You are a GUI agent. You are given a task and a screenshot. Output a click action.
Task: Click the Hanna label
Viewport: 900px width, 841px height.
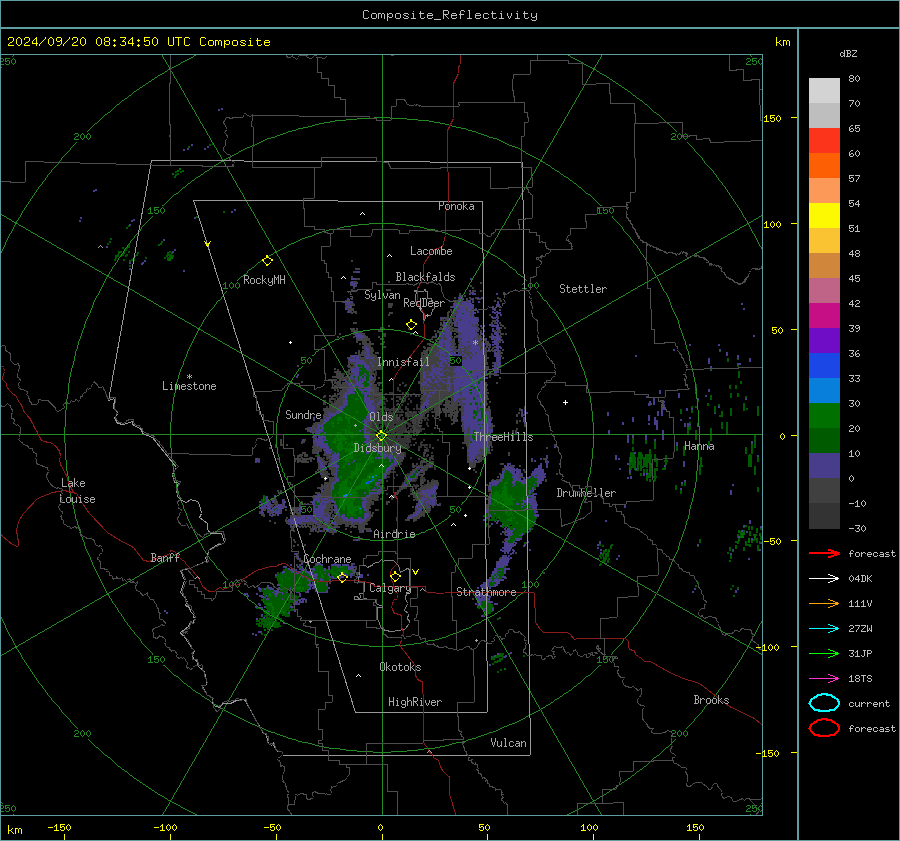tap(699, 446)
